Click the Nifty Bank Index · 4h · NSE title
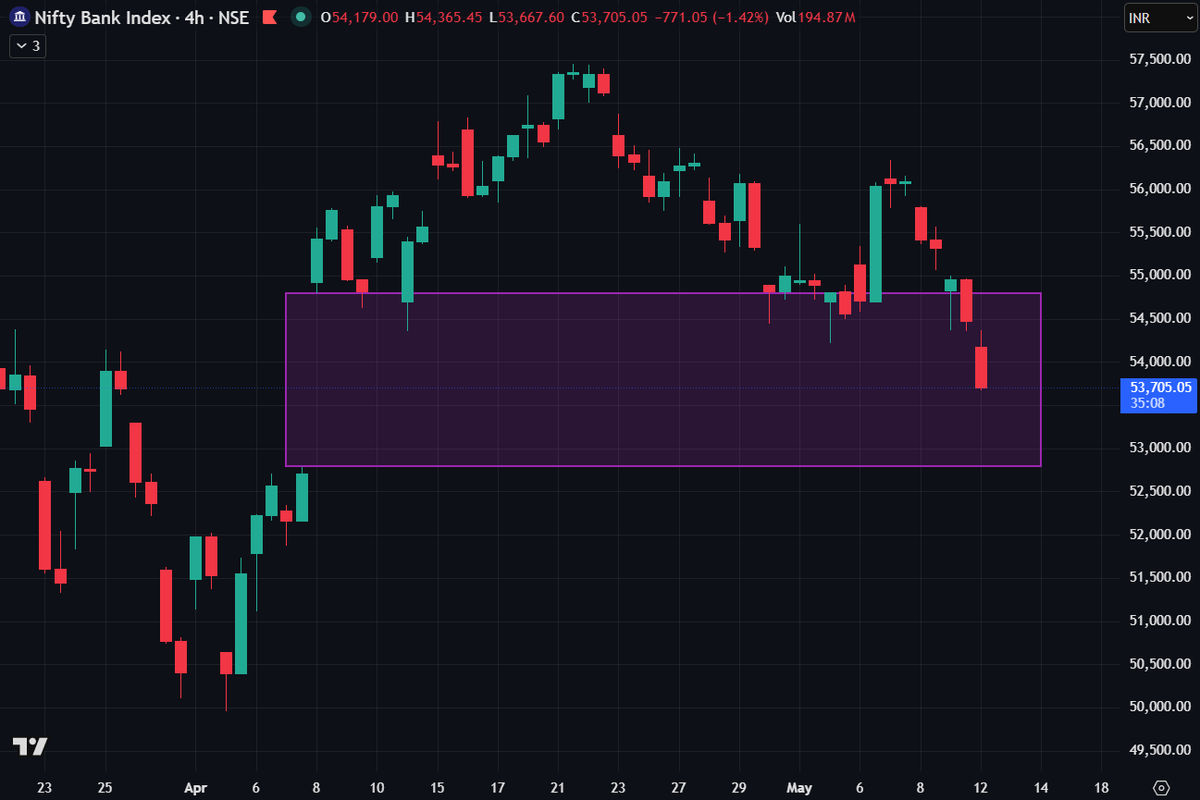The image size is (1200, 800). click(x=143, y=17)
